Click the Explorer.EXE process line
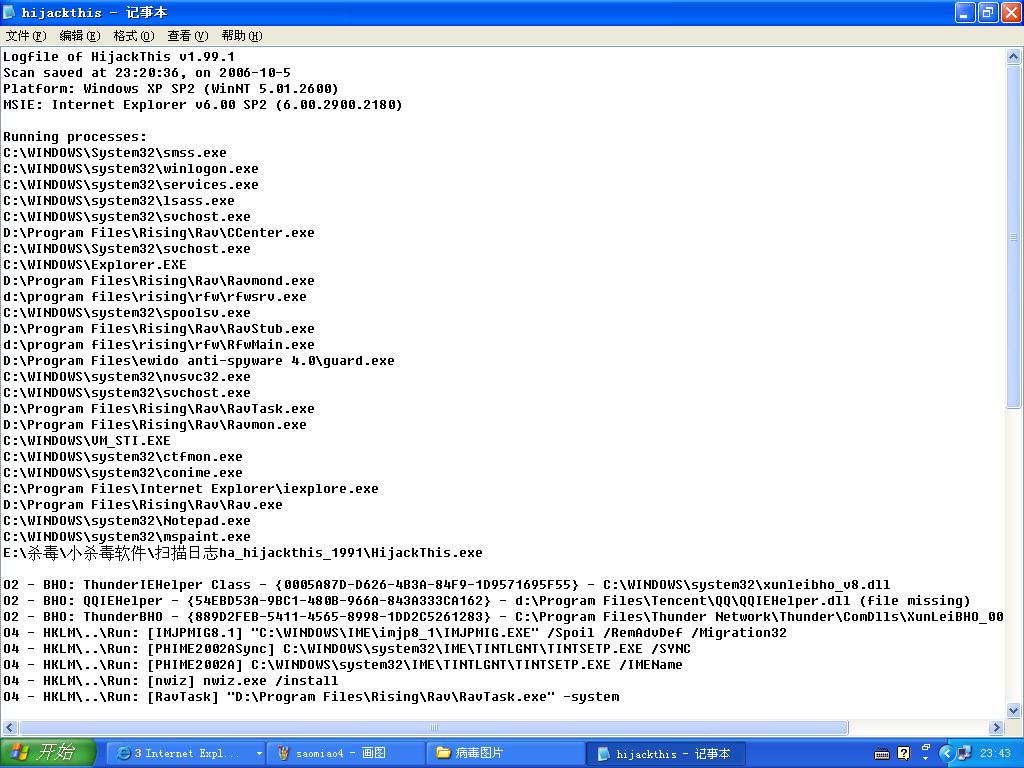 95,264
